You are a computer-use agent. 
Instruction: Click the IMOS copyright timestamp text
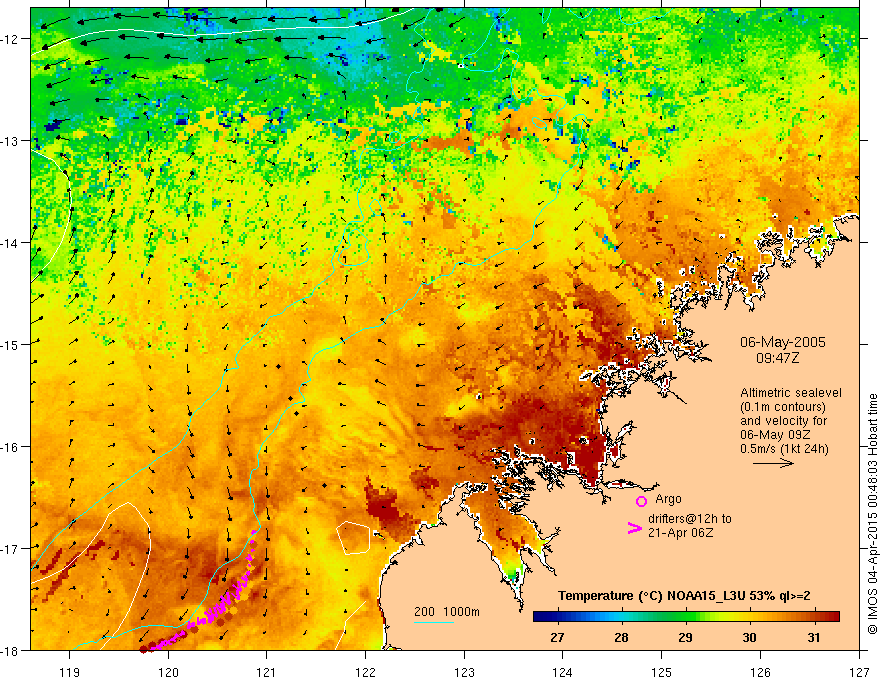pos(872,514)
